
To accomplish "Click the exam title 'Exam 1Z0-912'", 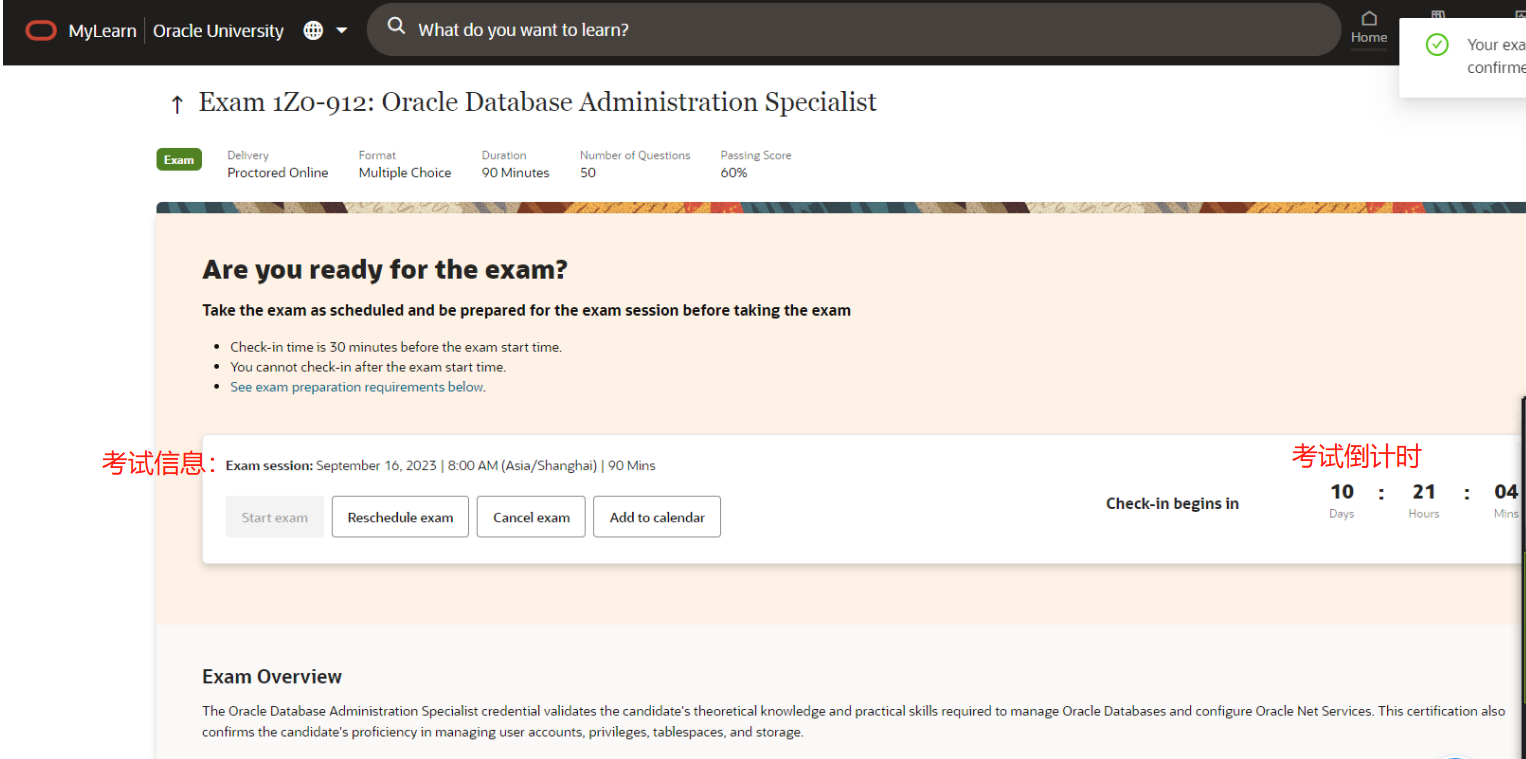I will [x=538, y=102].
